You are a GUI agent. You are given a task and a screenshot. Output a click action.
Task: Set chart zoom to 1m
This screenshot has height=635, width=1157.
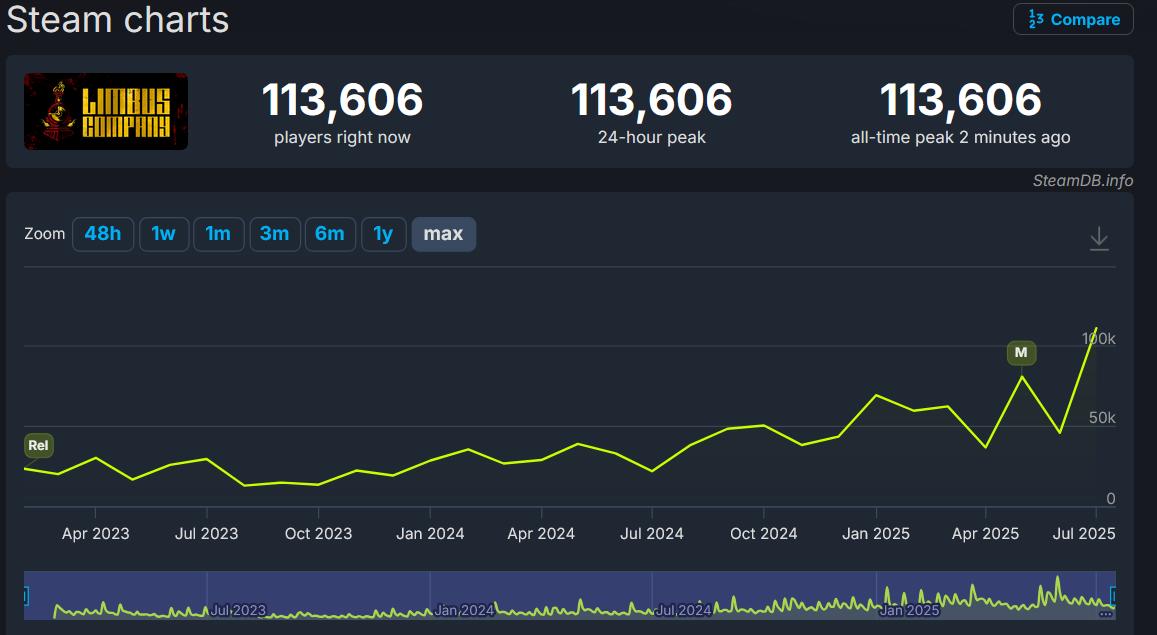pyautogui.click(x=218, y=234)
